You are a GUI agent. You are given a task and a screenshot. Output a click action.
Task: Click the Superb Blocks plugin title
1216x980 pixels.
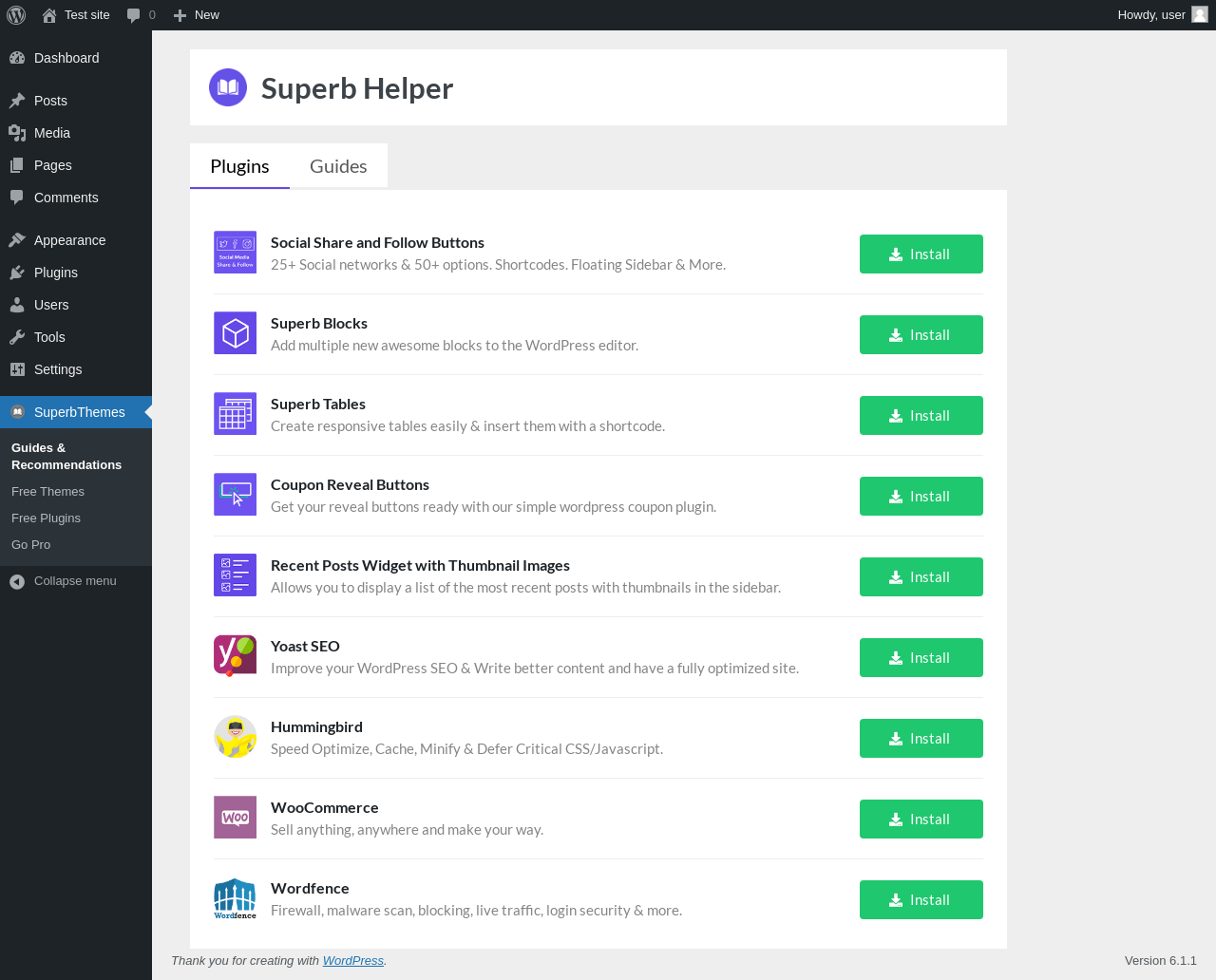(319, 324)
